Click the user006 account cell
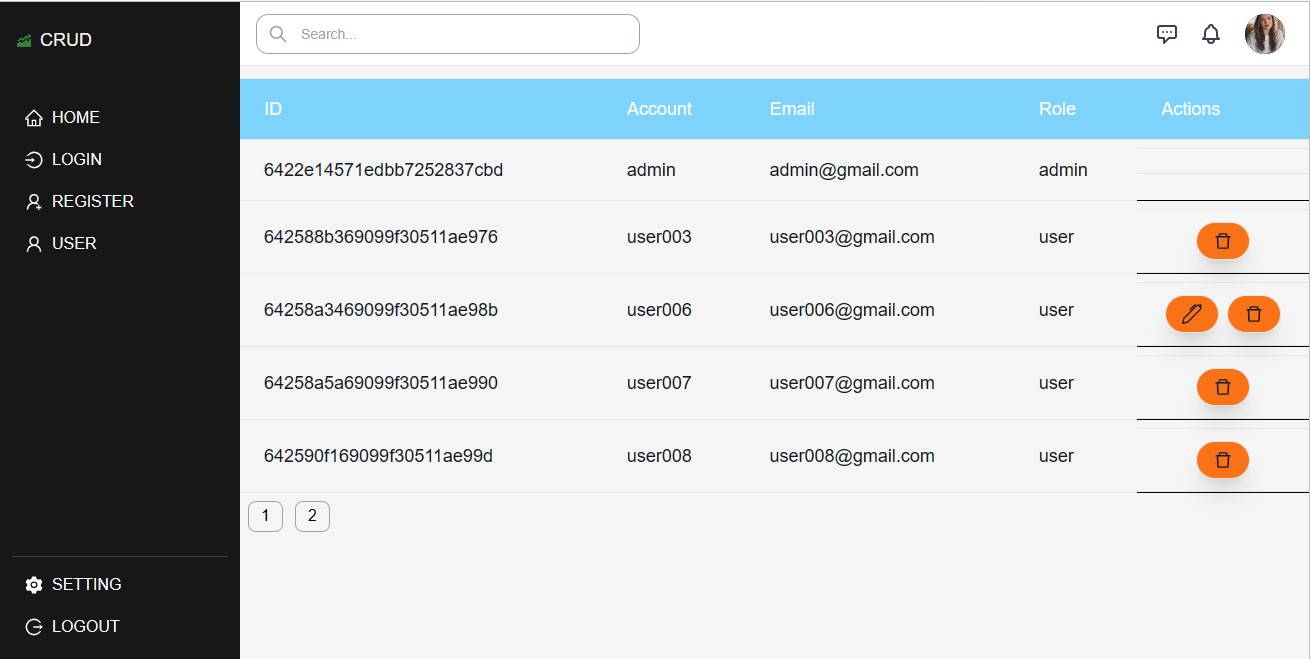The image size is (1310, 659). [659, 310]
